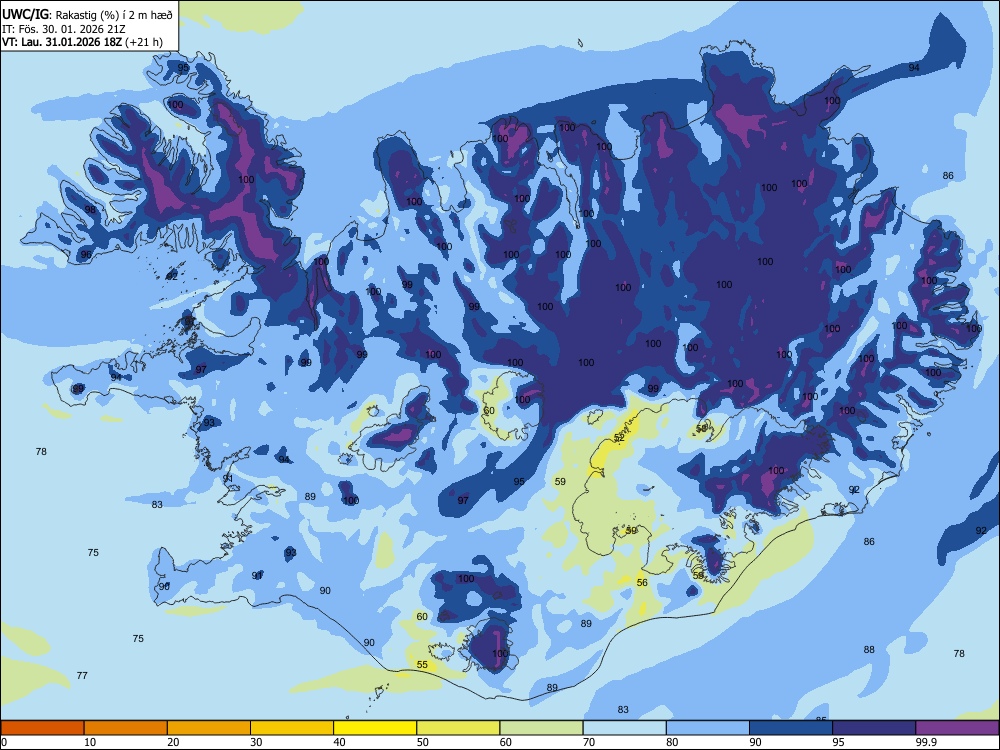Click the 20–30 amber legend swatch
Viewport: 1000px width, 750px height.
[x=209, y=728]
